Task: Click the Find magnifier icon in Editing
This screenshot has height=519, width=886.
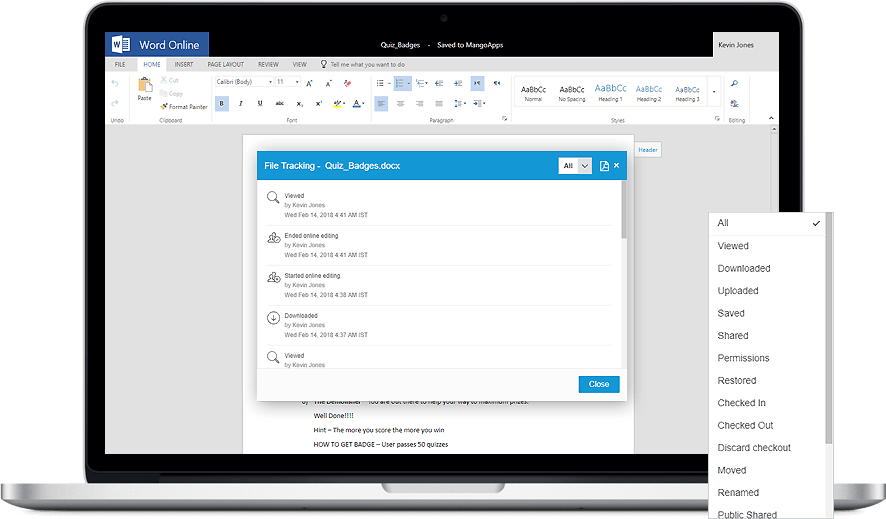Action: pyautogui.click(x=735, y=84)
